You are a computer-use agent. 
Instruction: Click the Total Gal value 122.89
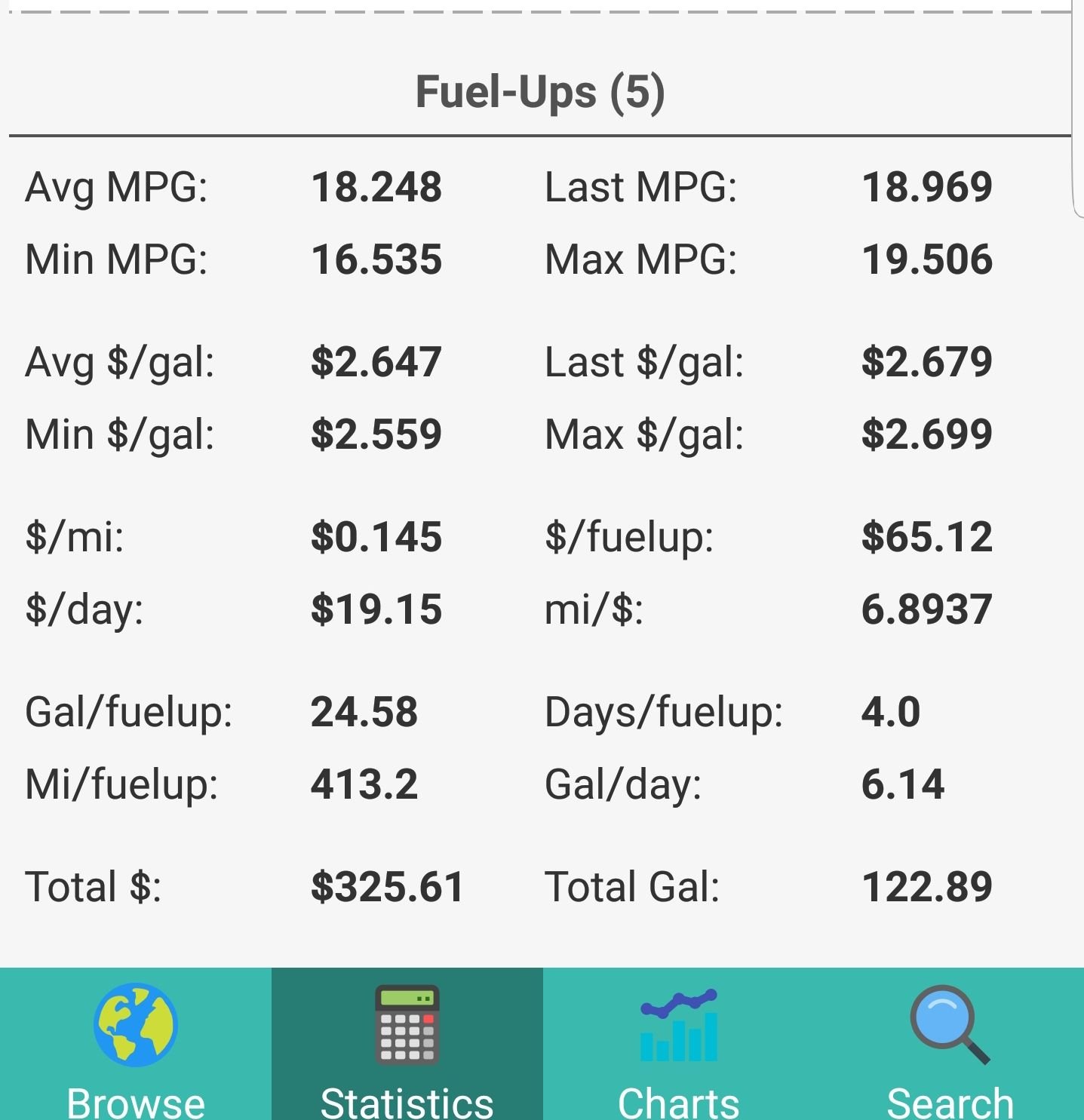(x=926, y=887)
